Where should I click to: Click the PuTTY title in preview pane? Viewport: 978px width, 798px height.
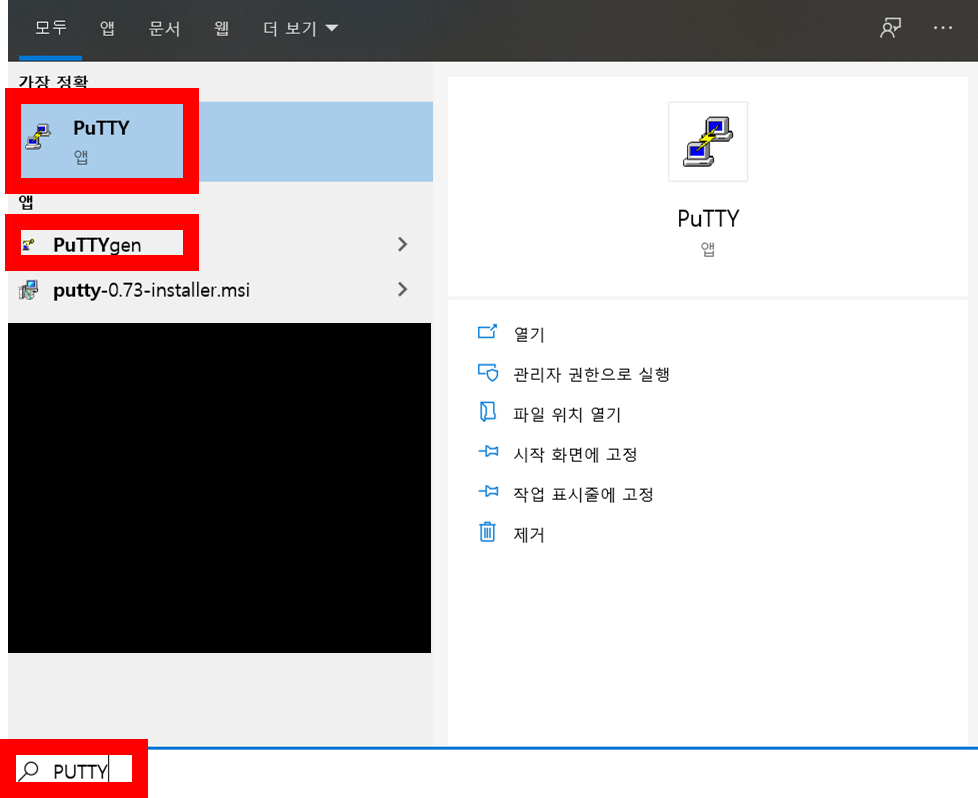click(708, 218)
